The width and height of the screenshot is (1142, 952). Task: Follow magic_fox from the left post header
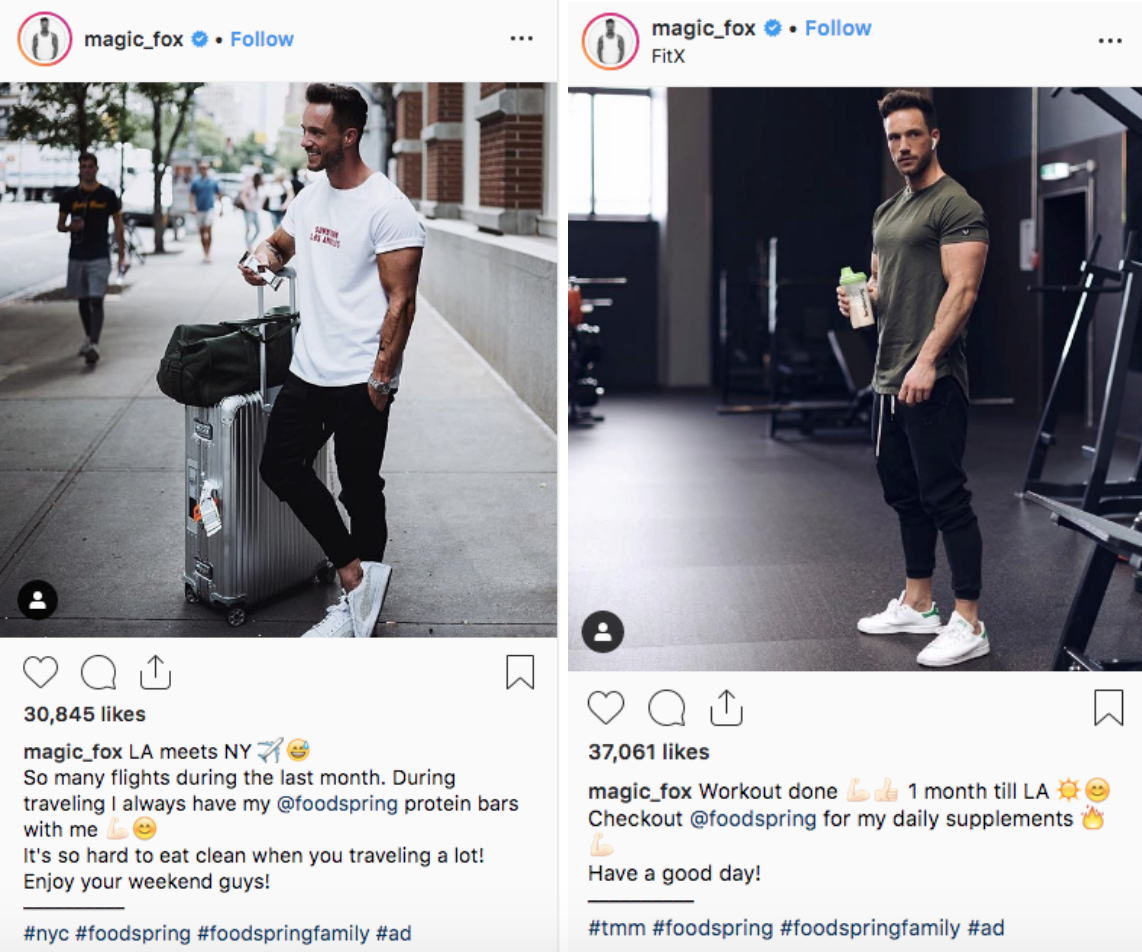(262, 39)
